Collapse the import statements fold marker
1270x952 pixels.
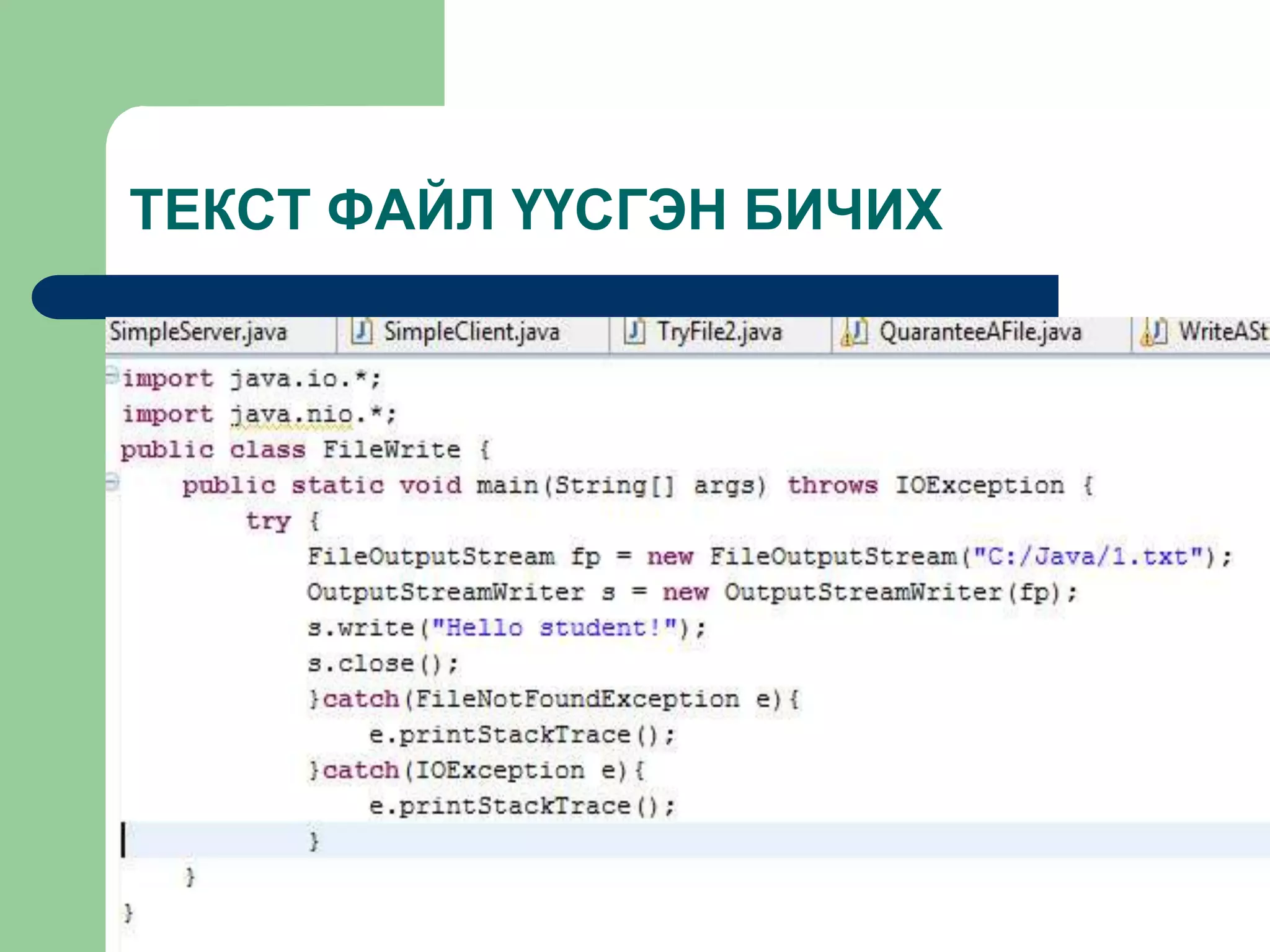(x=112, y=375)
